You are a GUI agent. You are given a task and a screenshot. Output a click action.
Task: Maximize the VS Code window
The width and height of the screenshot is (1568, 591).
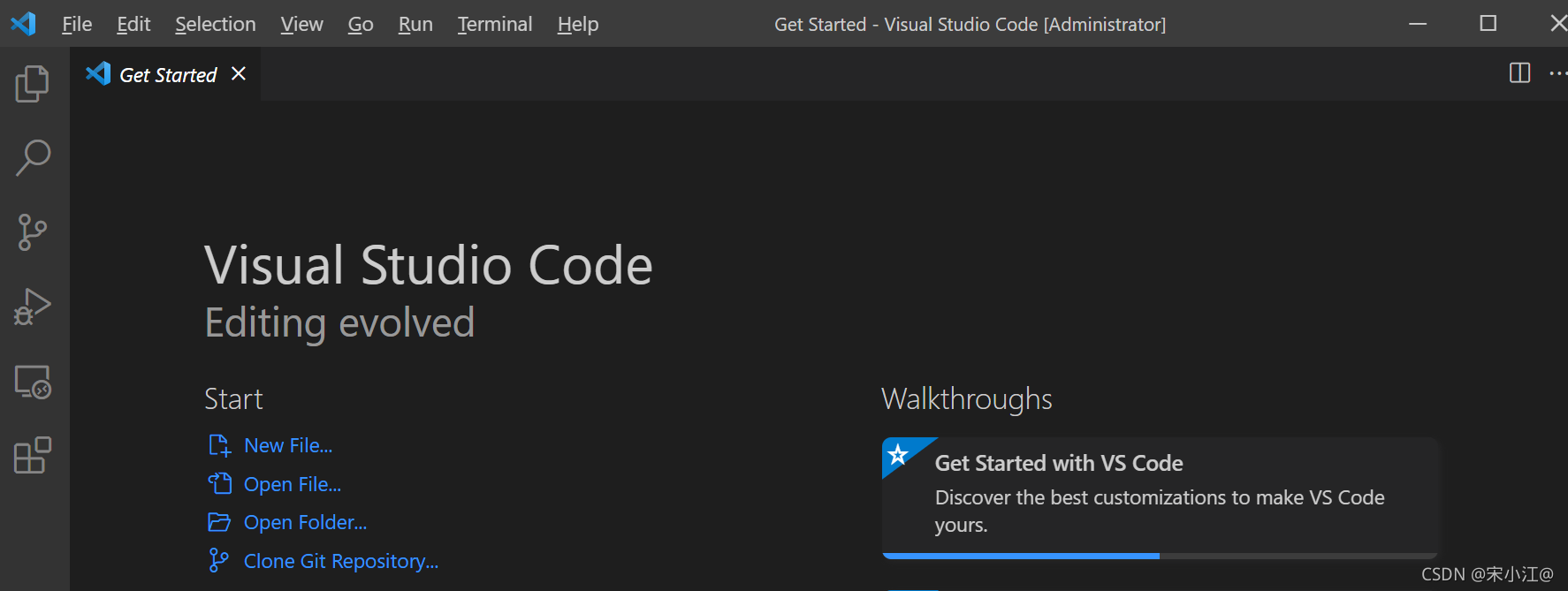click(x=1488, y=23)
